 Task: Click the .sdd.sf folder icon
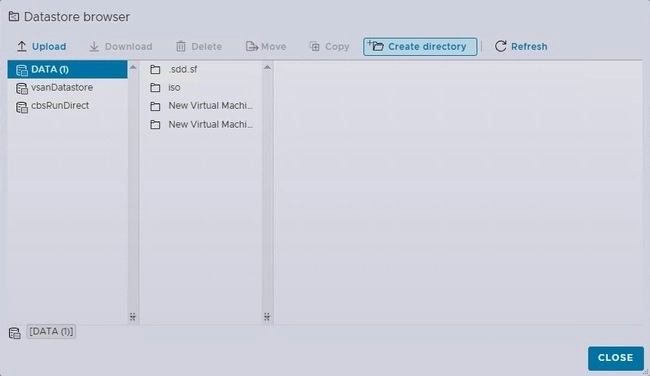tap(155, 69)
